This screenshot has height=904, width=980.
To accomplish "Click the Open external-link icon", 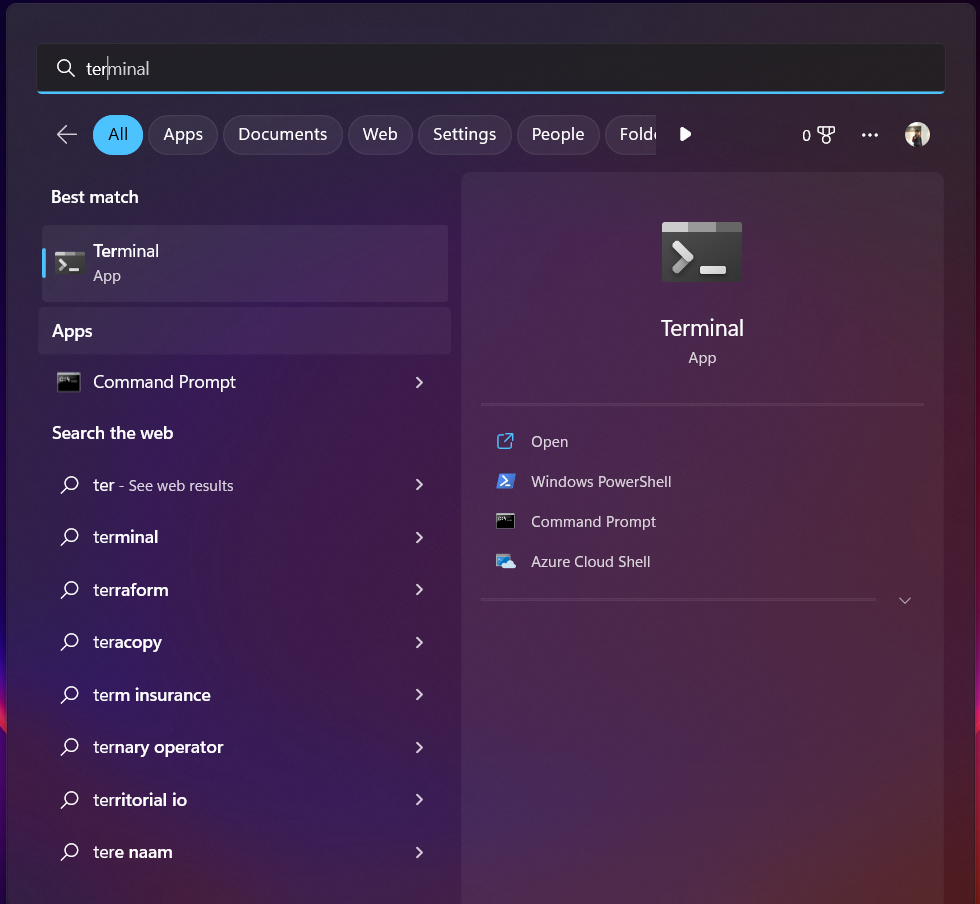I will tap(505, 441).
